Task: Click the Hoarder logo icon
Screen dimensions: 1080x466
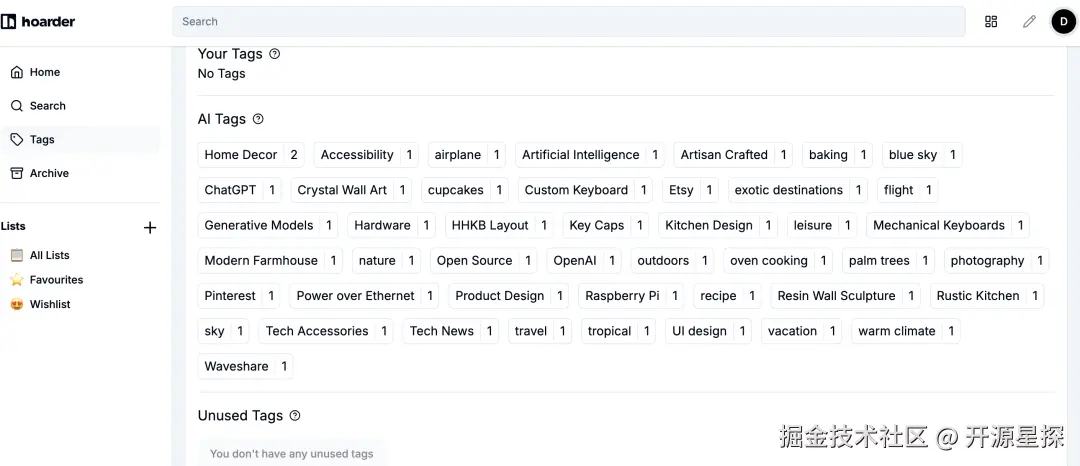Action: (9, 21)
